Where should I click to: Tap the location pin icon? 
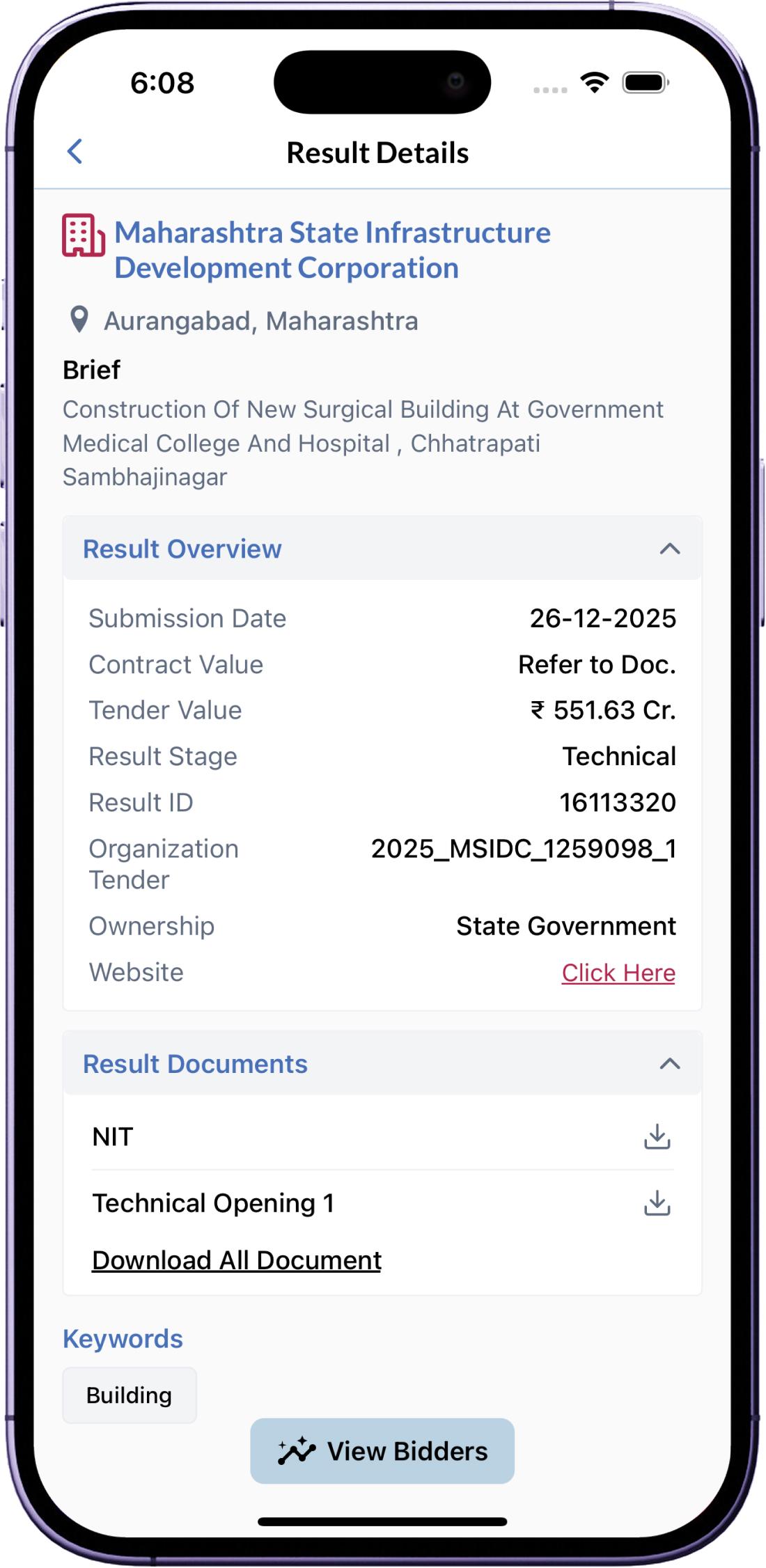79,320
